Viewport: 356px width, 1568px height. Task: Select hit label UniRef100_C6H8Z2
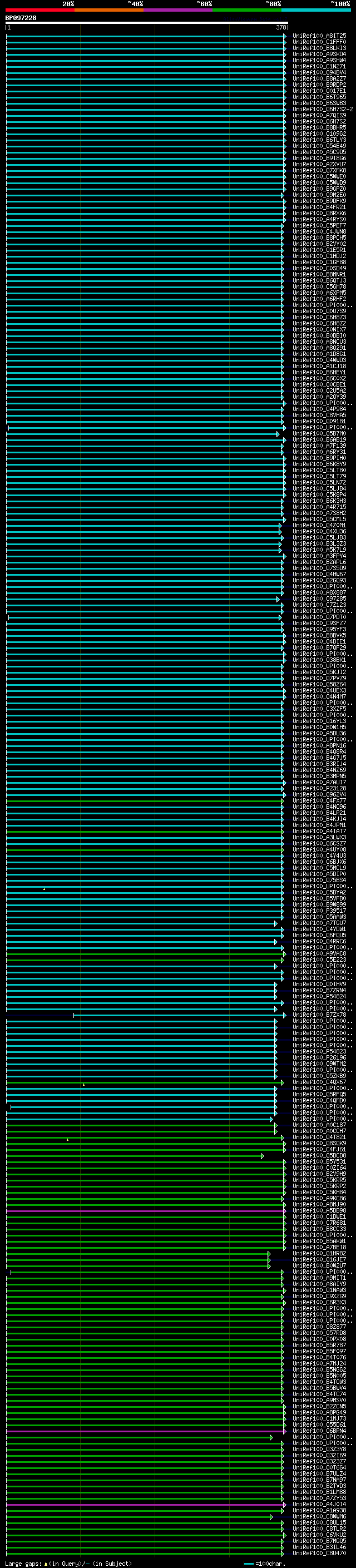[x=319, y=323]
